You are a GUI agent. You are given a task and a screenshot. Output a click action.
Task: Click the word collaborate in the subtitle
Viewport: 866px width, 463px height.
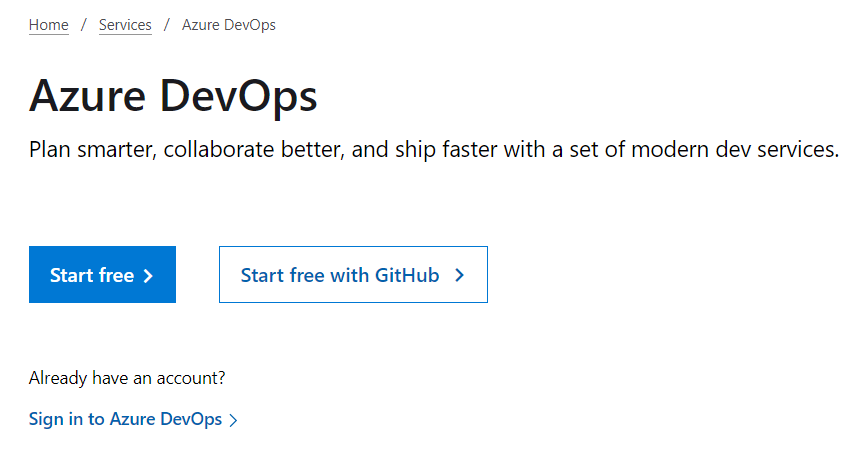(219, 150)
